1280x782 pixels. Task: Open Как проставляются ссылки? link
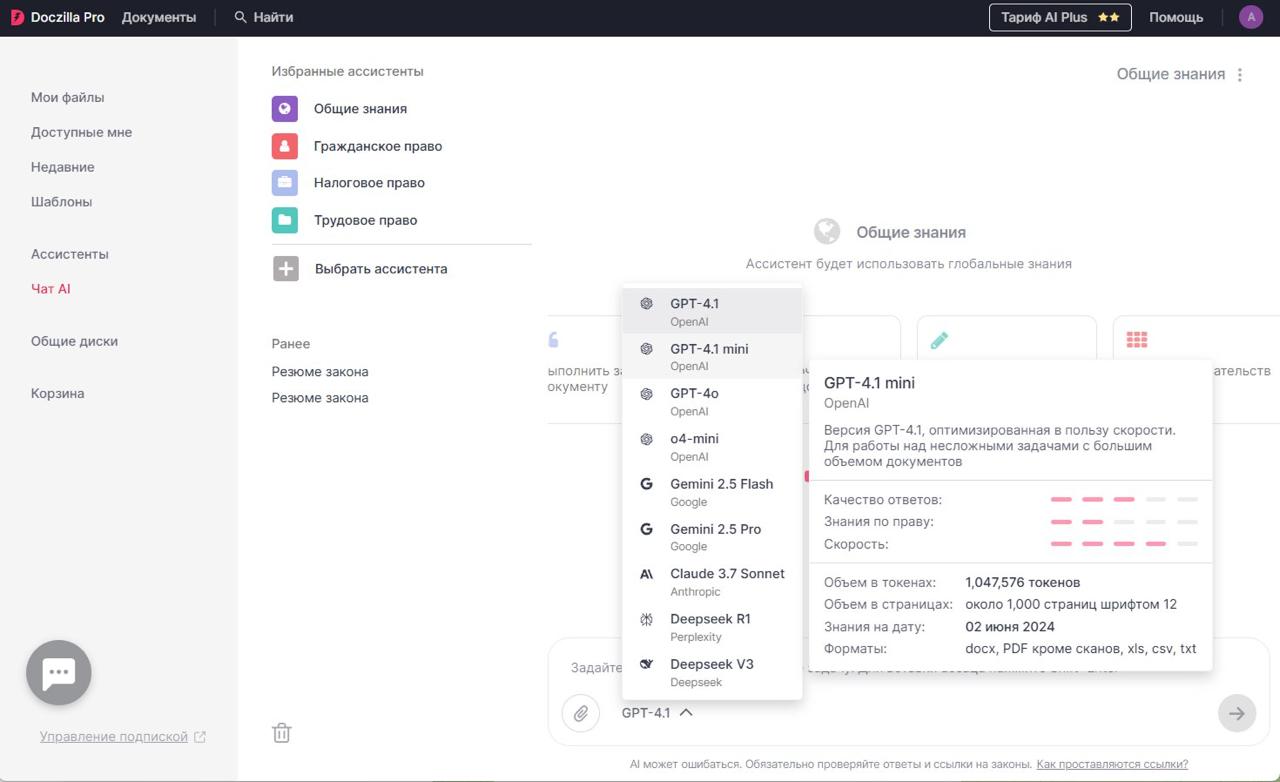[x=1112, y=764]
